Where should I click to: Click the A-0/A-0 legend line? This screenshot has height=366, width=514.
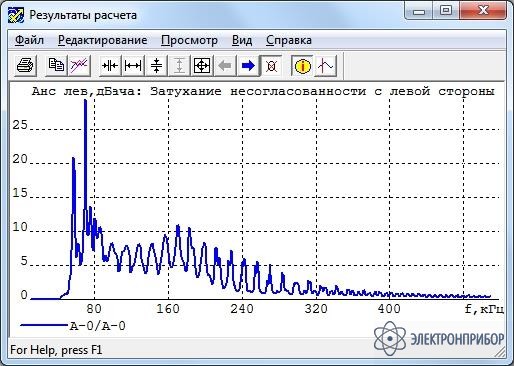(44, 325)
